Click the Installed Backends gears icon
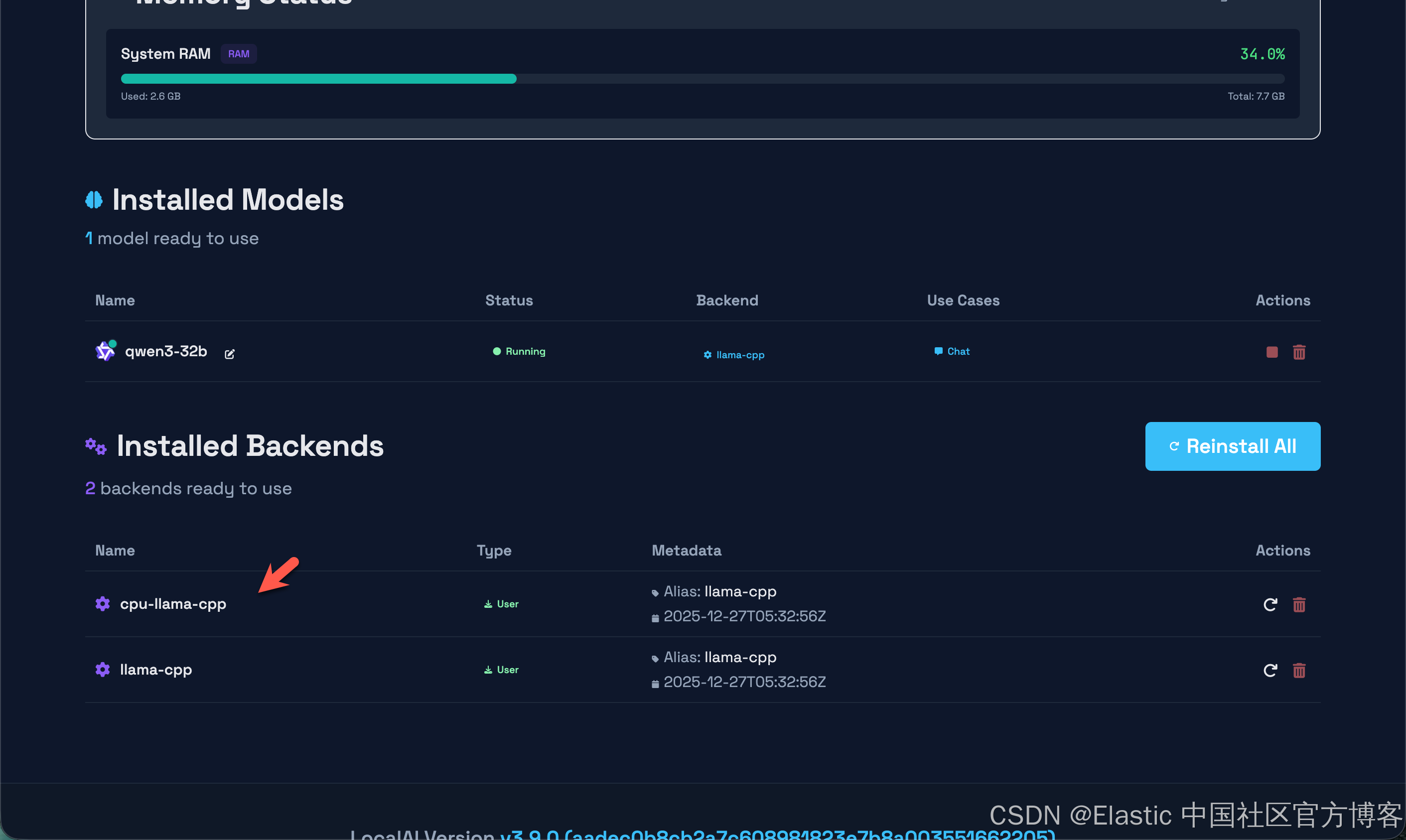 (x=96, y=446)
